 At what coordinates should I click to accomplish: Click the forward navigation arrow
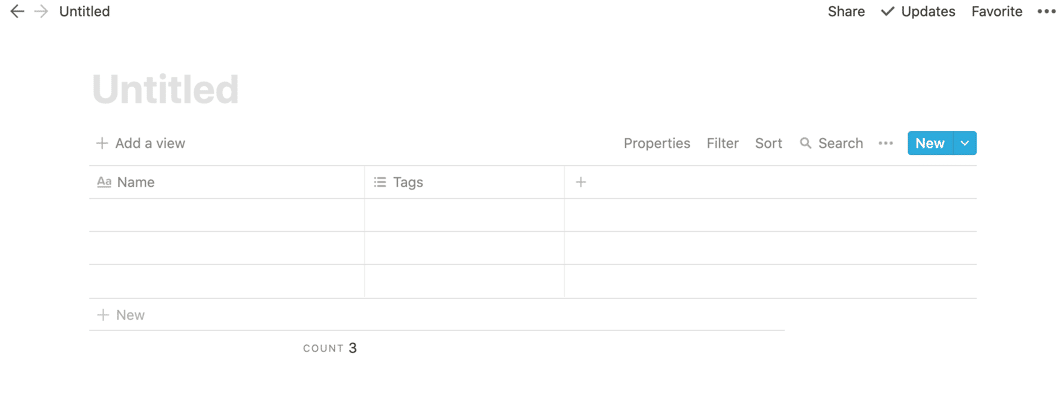[41, 12]
